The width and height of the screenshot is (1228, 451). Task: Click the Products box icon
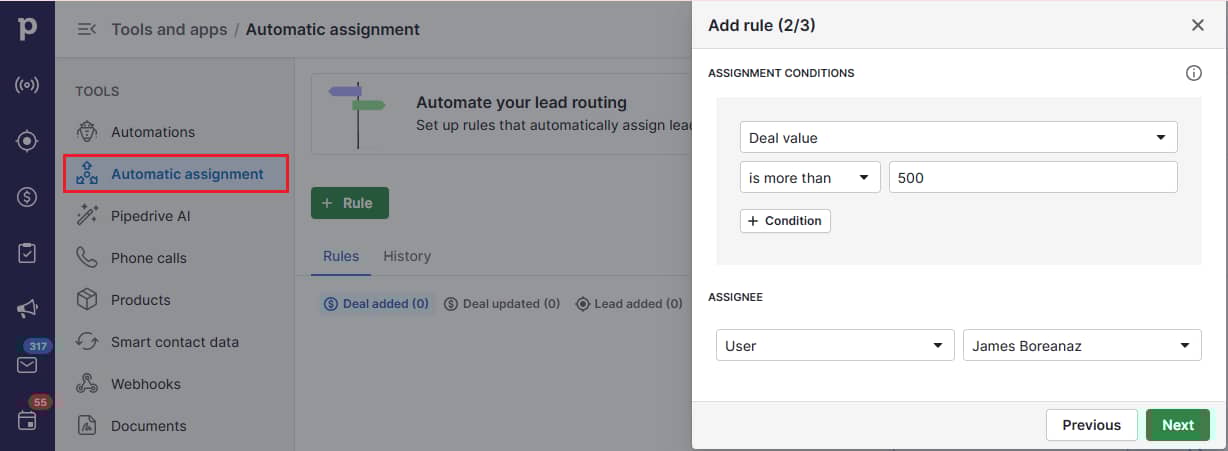tap(87, 300)
